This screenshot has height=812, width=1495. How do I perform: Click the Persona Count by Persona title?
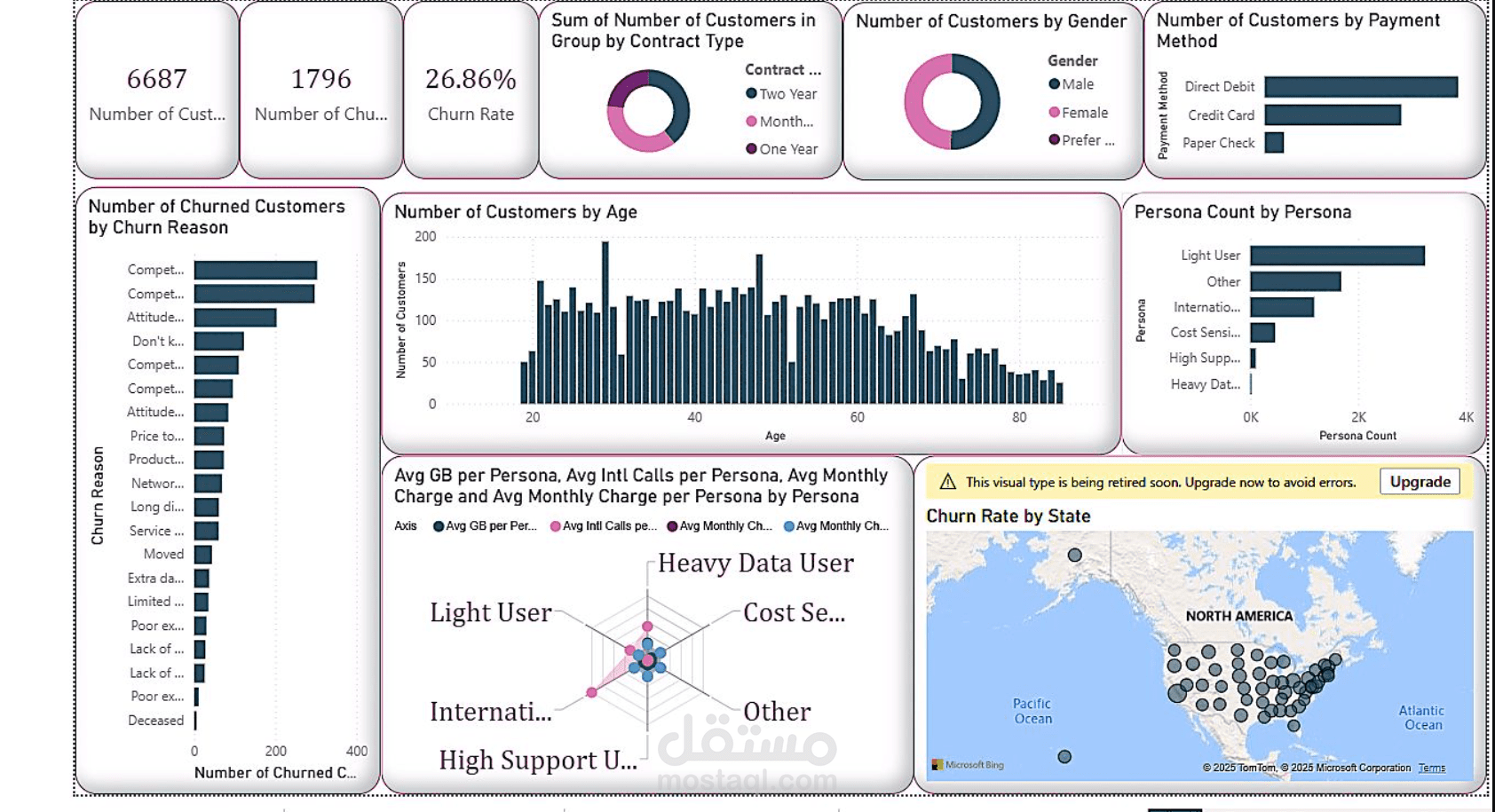pyautogui.click(x=1243, y=212)
